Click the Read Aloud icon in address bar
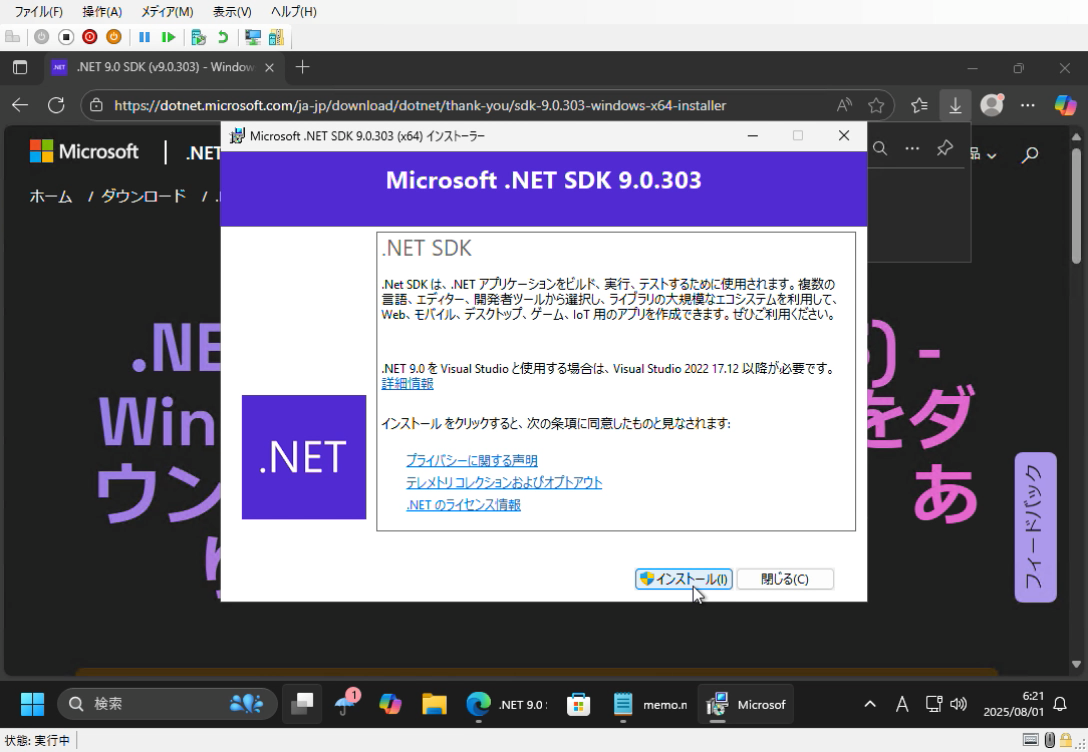Image resolution: width=1088 pixels, height=752 pixels. click(844, 105)
